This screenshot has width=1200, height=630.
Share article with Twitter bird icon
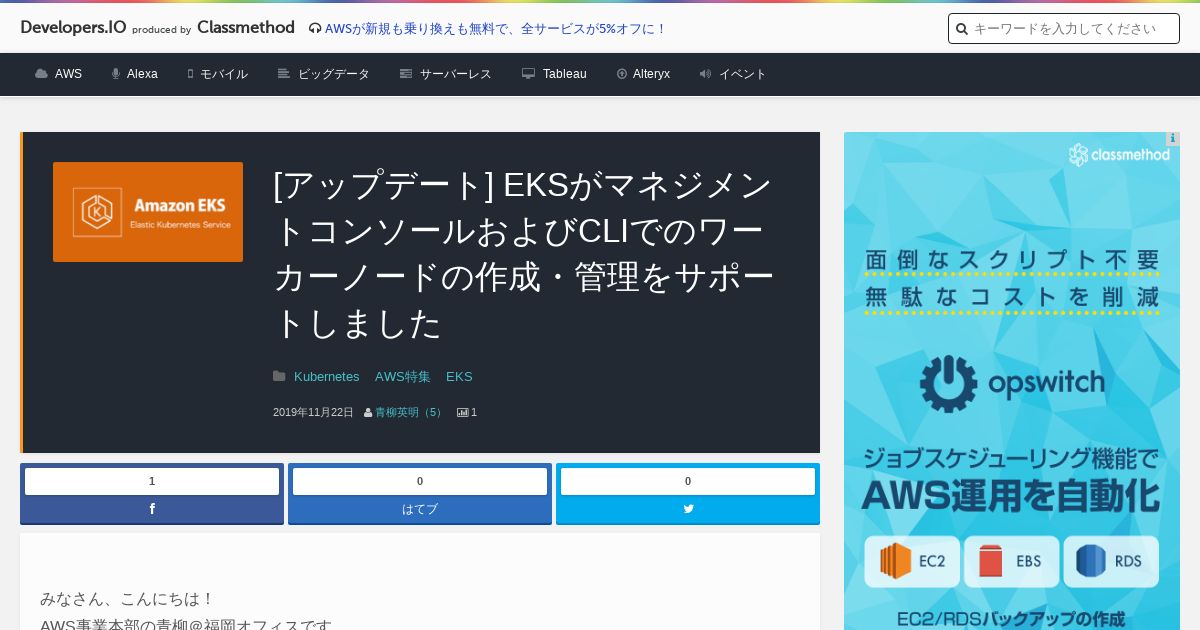click(688, 509)
